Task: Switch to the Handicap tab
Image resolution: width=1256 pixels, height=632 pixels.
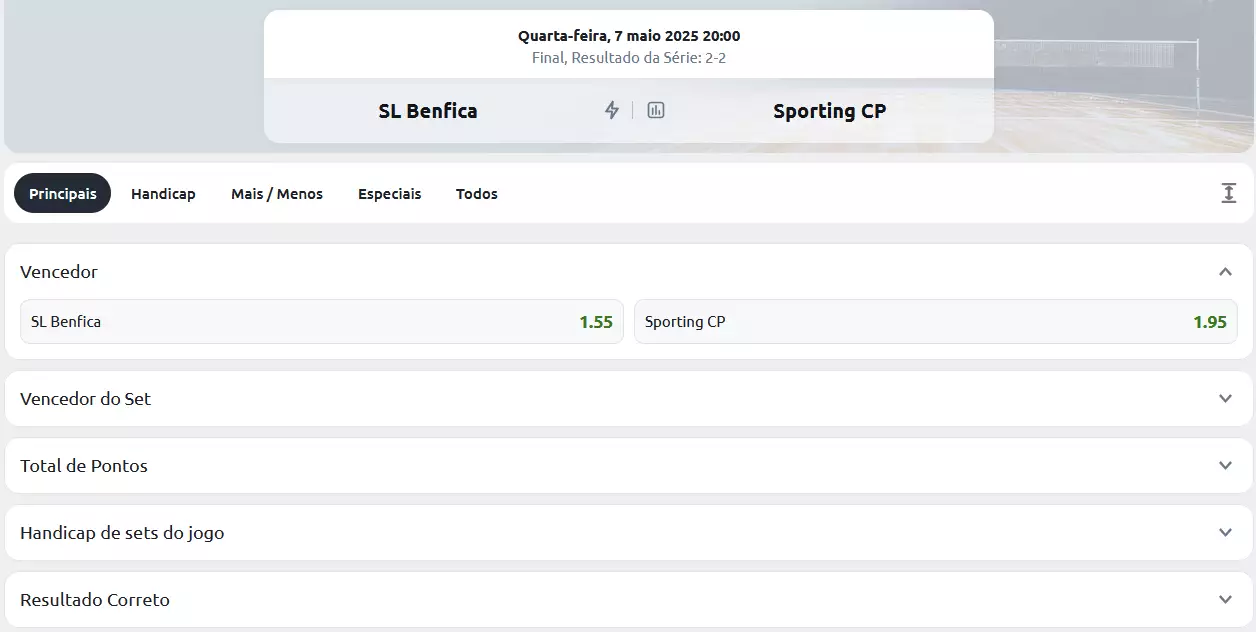Action: (x=163, y=193)
